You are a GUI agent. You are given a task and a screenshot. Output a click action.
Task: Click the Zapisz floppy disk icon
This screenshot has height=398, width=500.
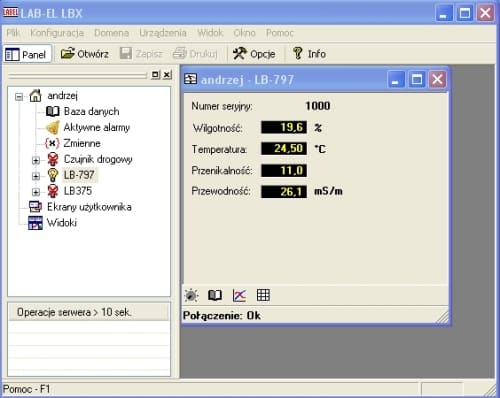coord(126,54)
